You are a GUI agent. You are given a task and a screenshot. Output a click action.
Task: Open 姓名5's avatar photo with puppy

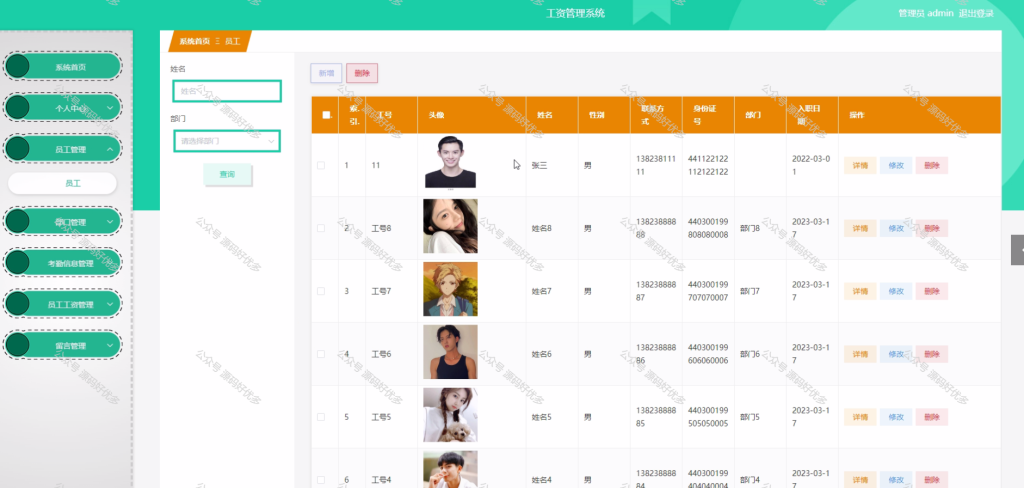[x=450, y=415]
